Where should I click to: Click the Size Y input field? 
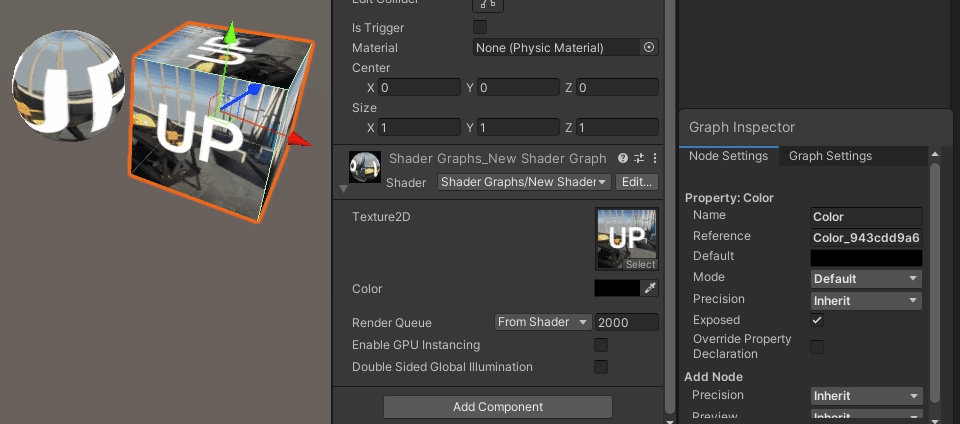point(519,127)
